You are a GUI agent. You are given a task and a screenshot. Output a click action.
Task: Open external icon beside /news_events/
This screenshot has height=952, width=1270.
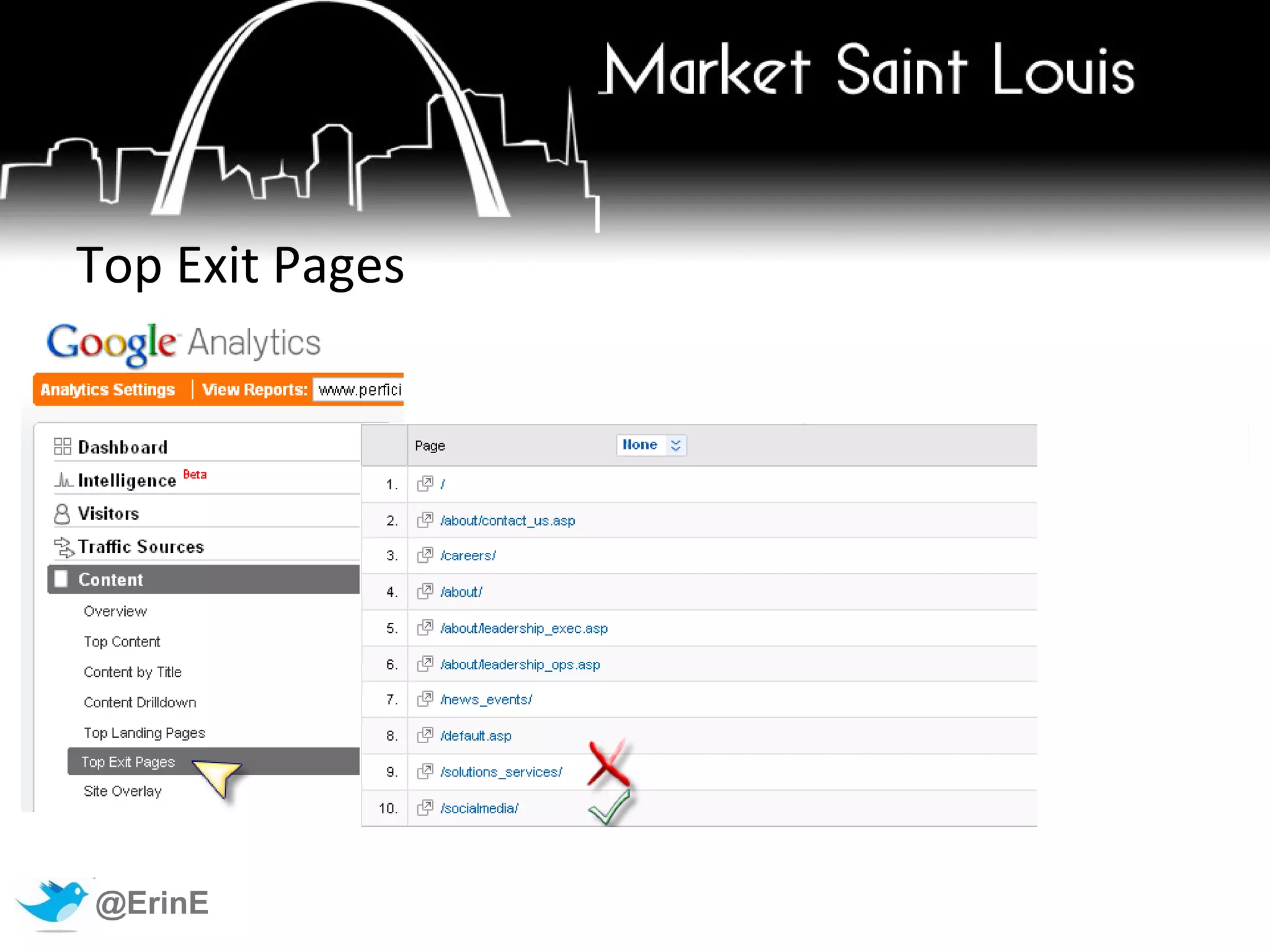click(425, 699)
